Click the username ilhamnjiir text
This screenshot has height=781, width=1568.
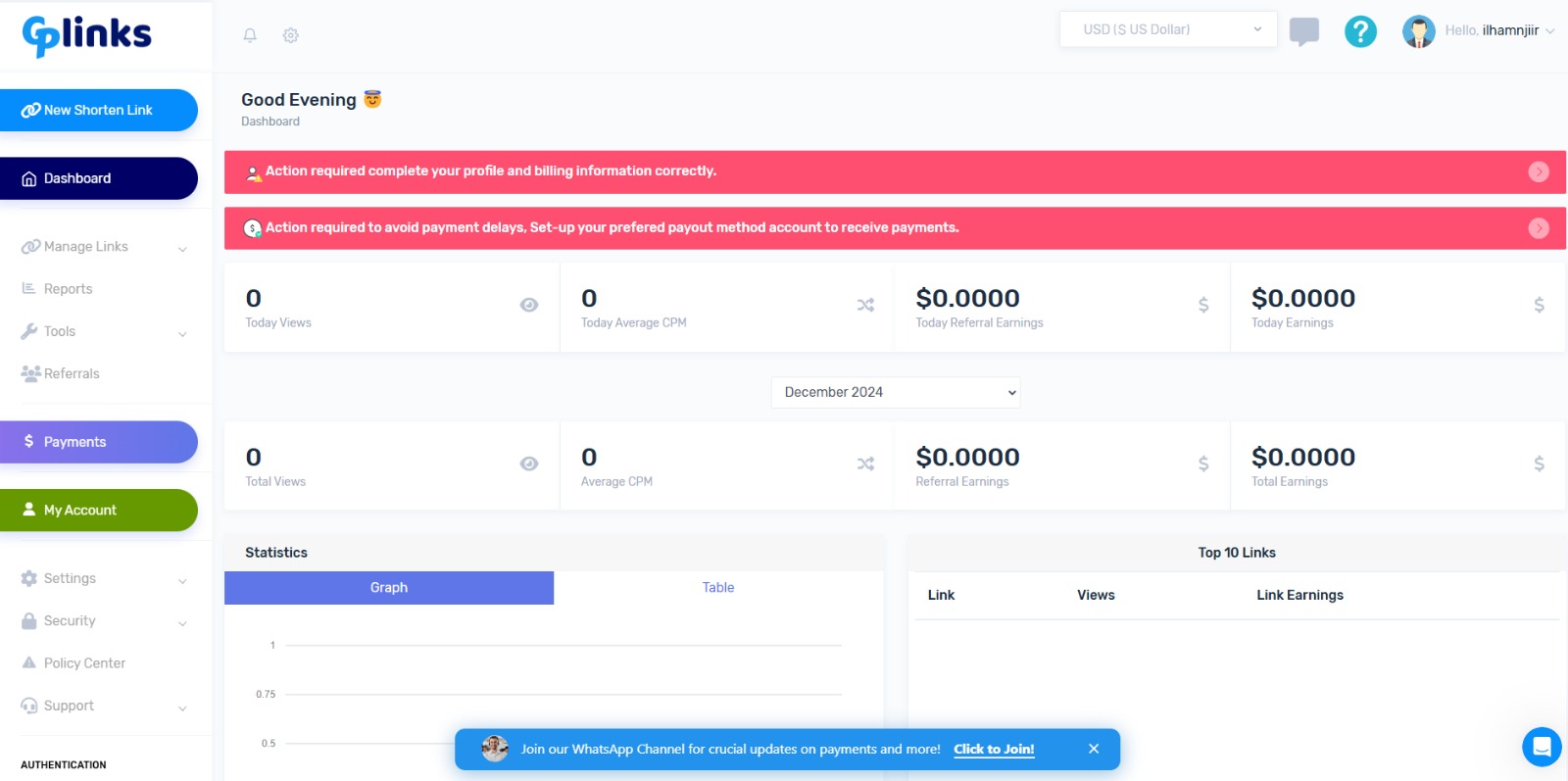[1510, 30]
